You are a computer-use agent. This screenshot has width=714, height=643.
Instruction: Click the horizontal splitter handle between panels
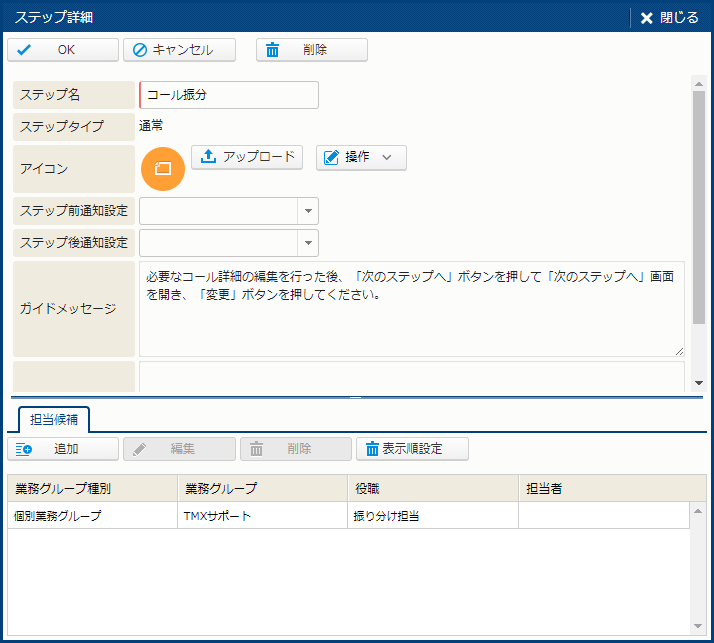point(356,397)
